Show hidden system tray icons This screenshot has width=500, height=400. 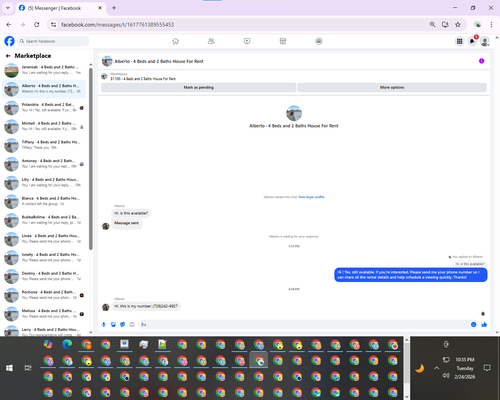(x=436, y=368)
